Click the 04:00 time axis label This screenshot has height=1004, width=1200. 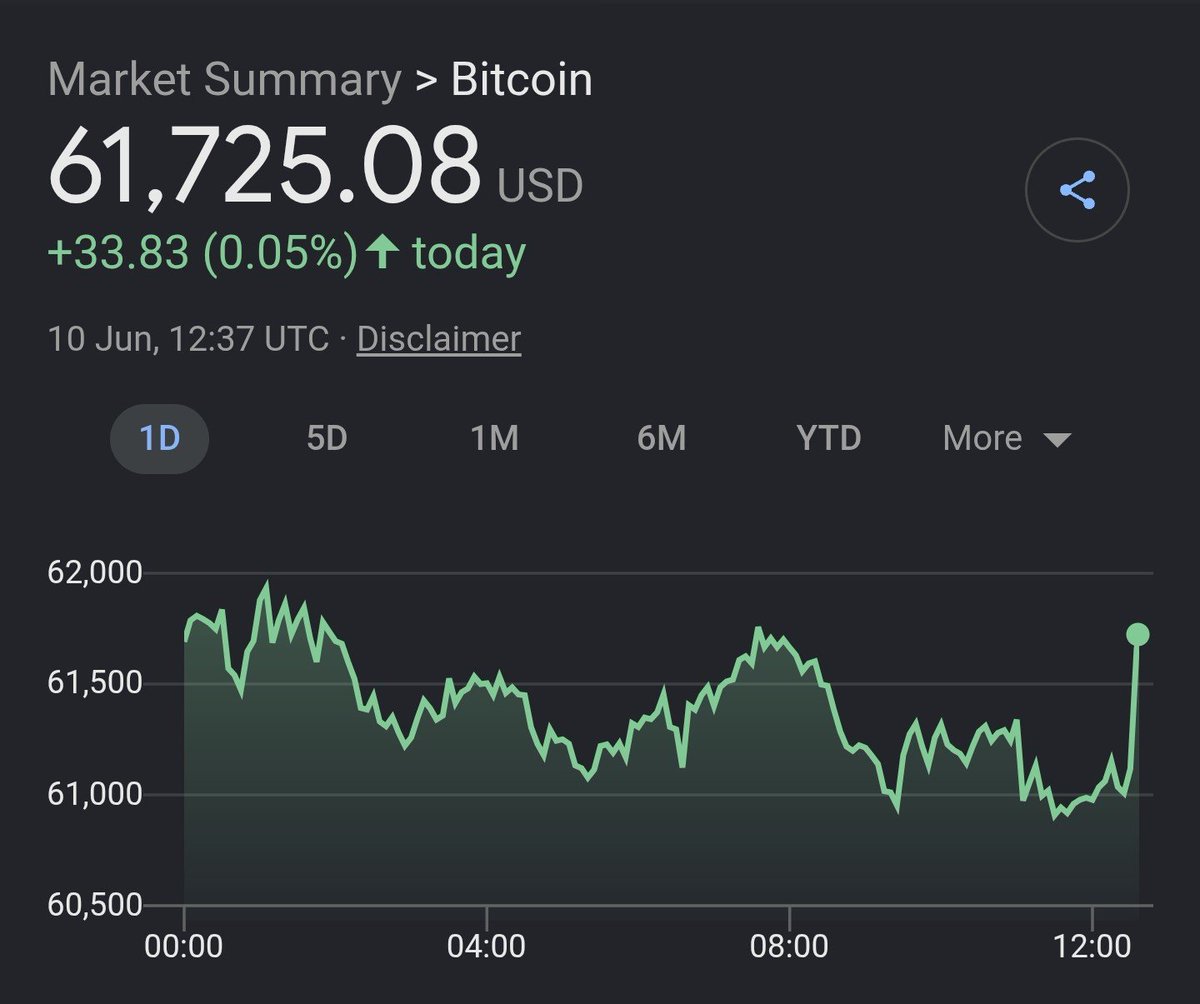point(486,945)
